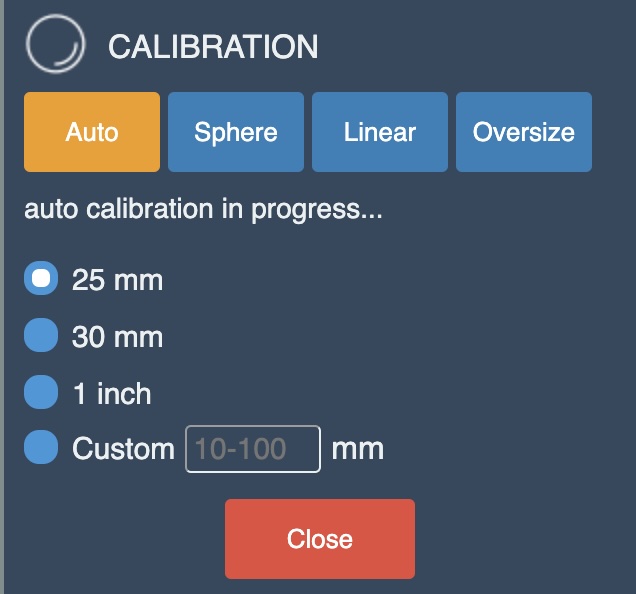Enable the Custom size radio button

click(41, 448)
